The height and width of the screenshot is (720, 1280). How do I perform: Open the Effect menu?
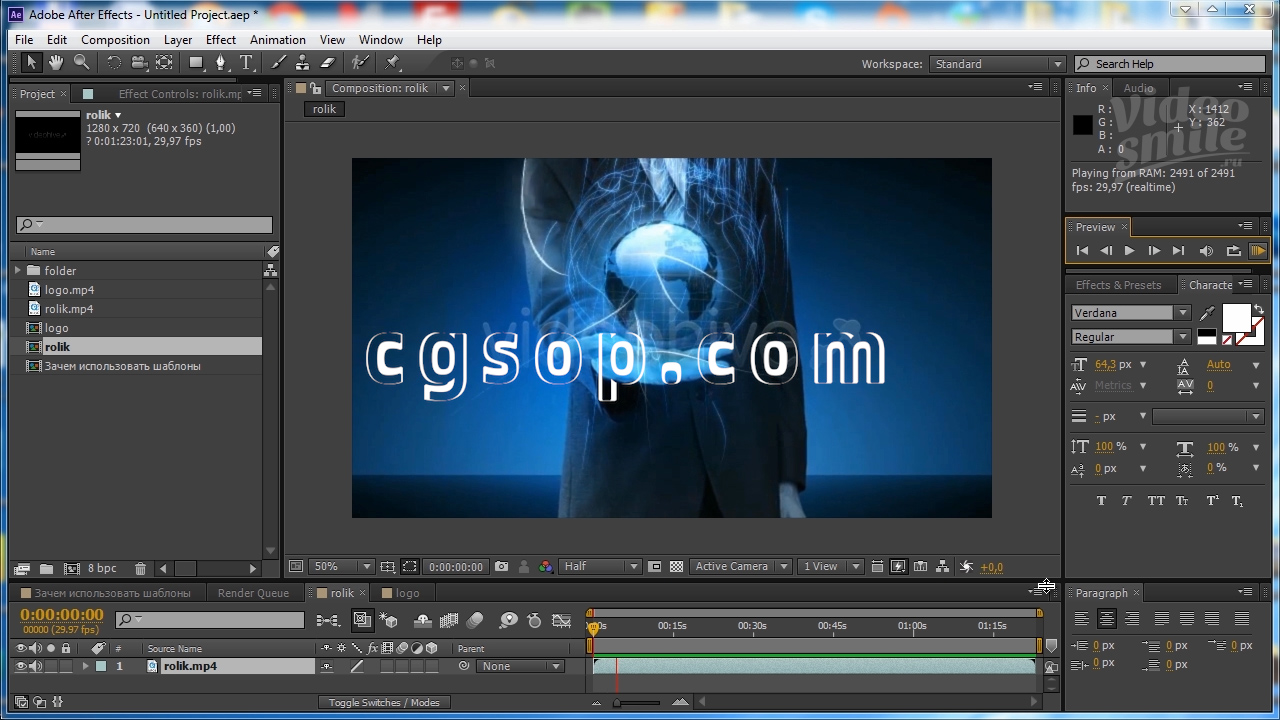pyautogui.click(x=221, y=40)
